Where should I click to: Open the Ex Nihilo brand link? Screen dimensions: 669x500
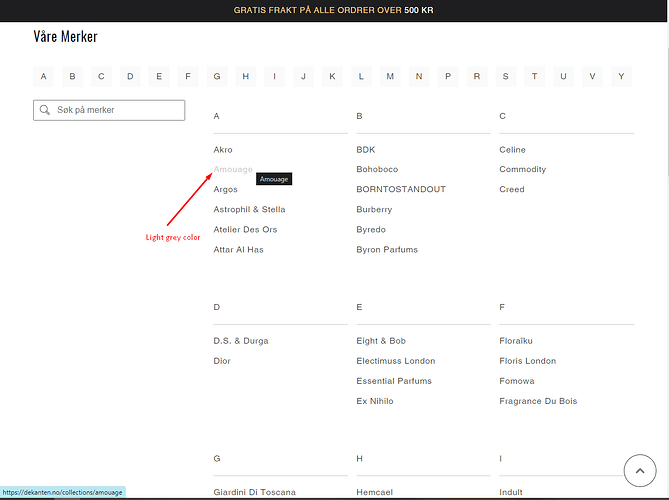click(375, 401)
